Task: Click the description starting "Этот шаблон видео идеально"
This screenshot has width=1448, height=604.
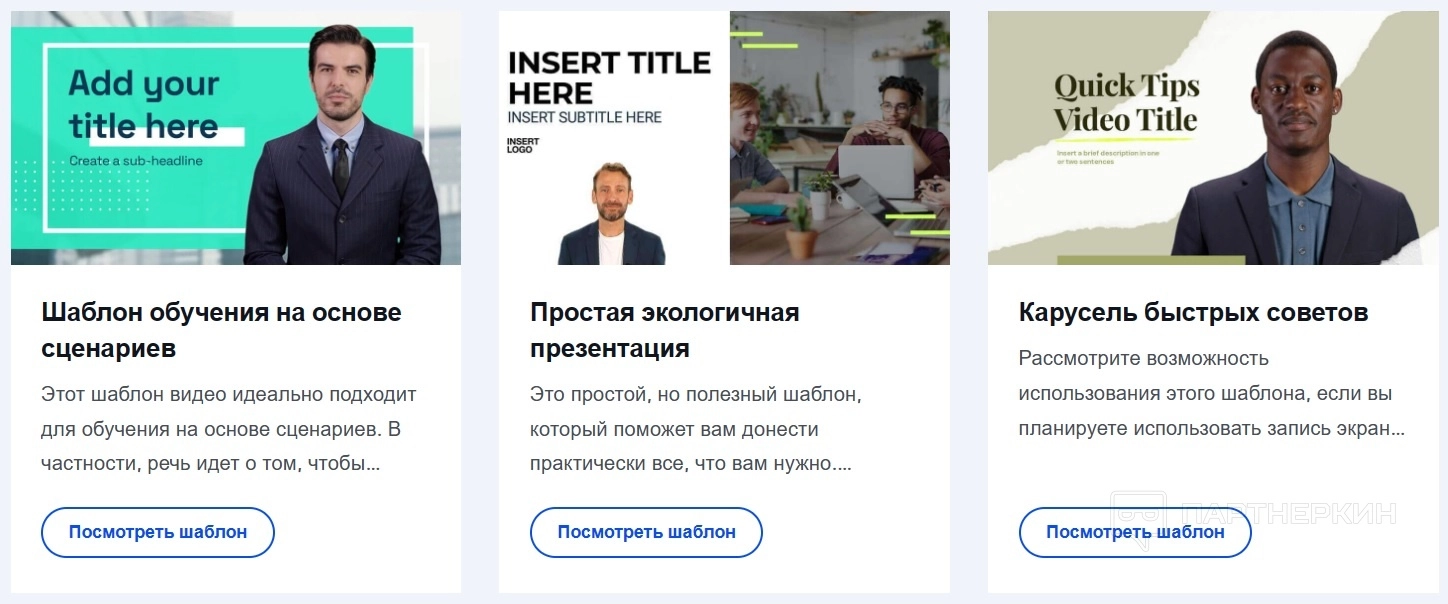Action: click(229, 429)
